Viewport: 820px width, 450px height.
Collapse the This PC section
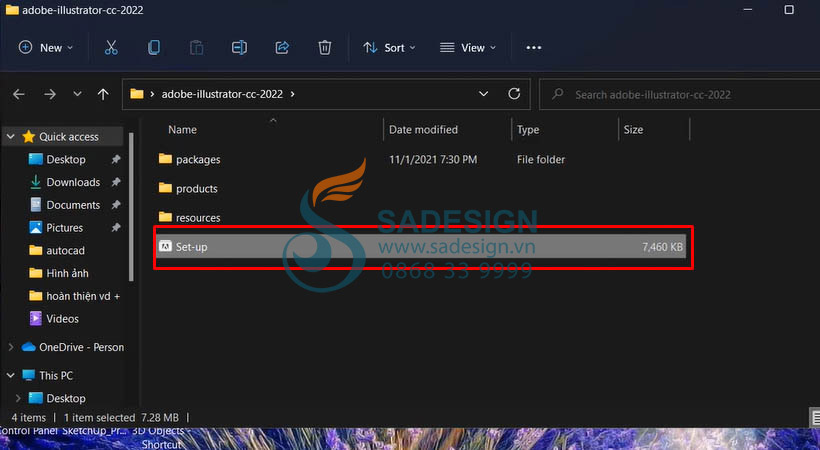[x=10, y=375]
